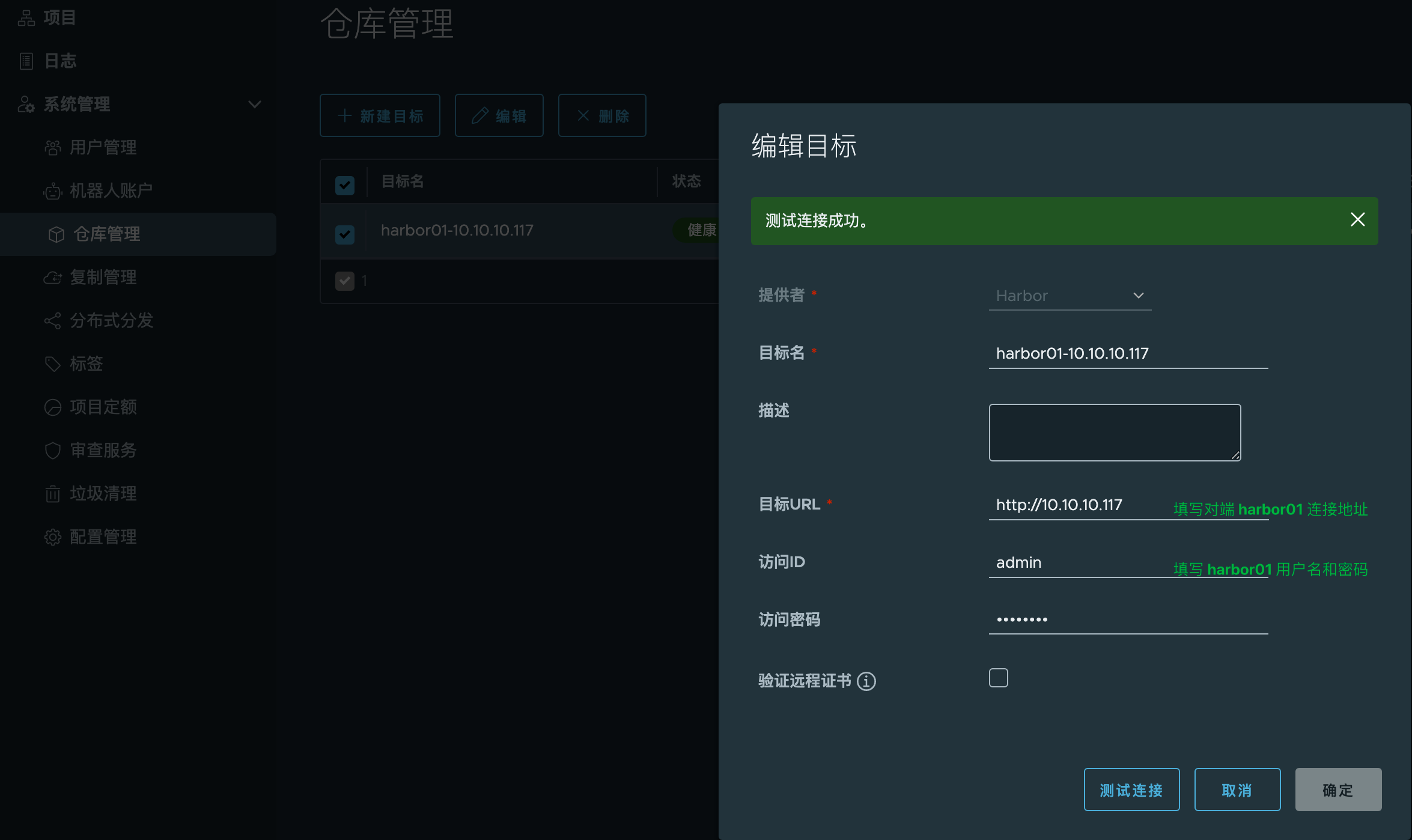This screenshot has width=1412, height=840.
Task: Click the 日志 sidebar icon
Action: pyautogui.click(x=27, y=60)
